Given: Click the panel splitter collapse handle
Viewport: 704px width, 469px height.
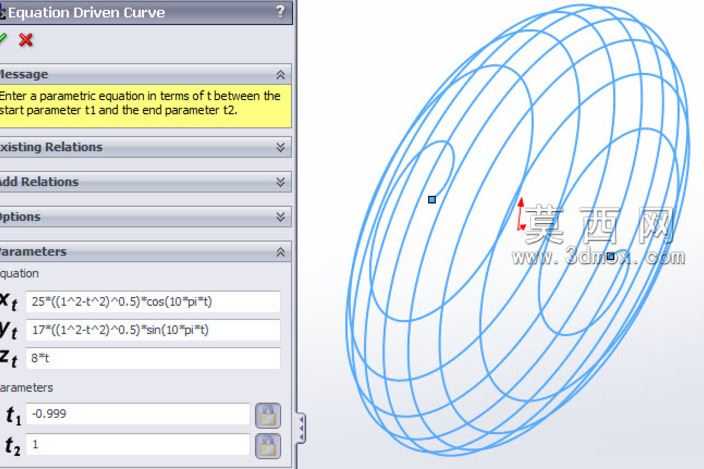Looking at the screenshot, I should point(301,428).
